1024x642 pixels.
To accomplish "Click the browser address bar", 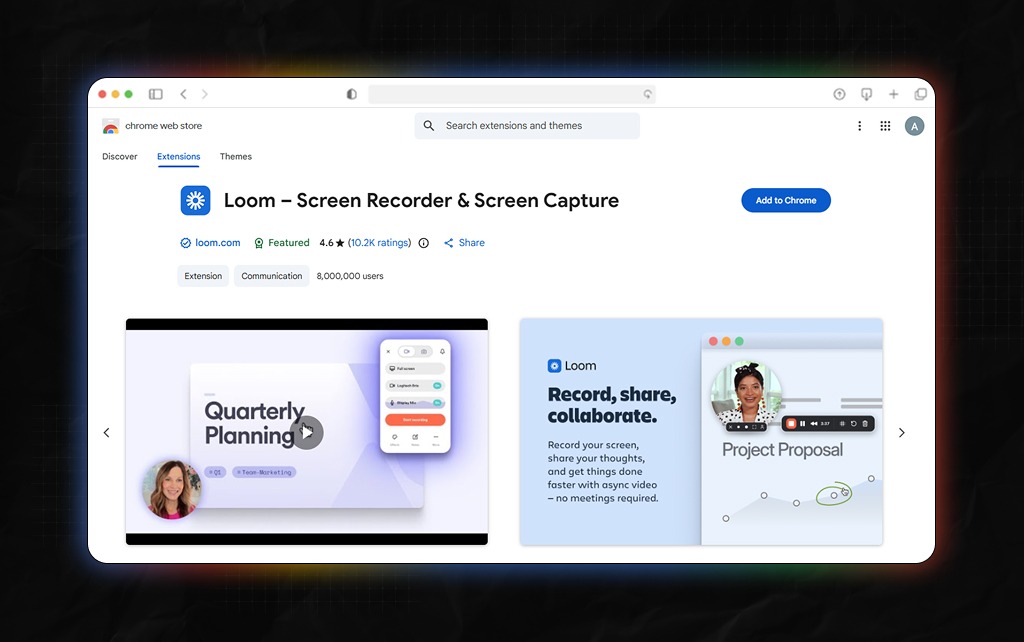I will pos(511,94).
